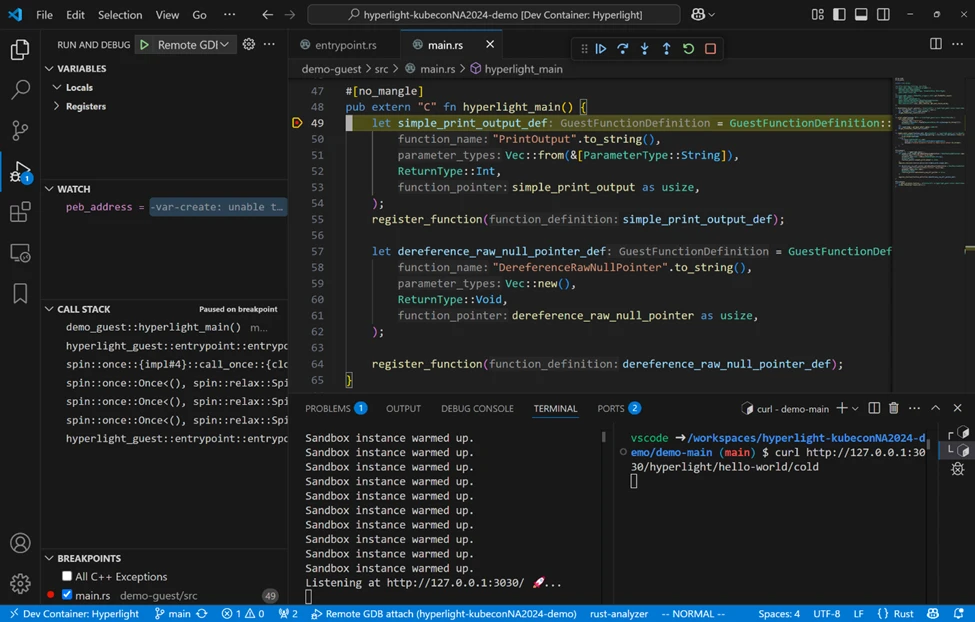
Task: Open launch.json via the debug gear icon
Action: coord(249,44)
